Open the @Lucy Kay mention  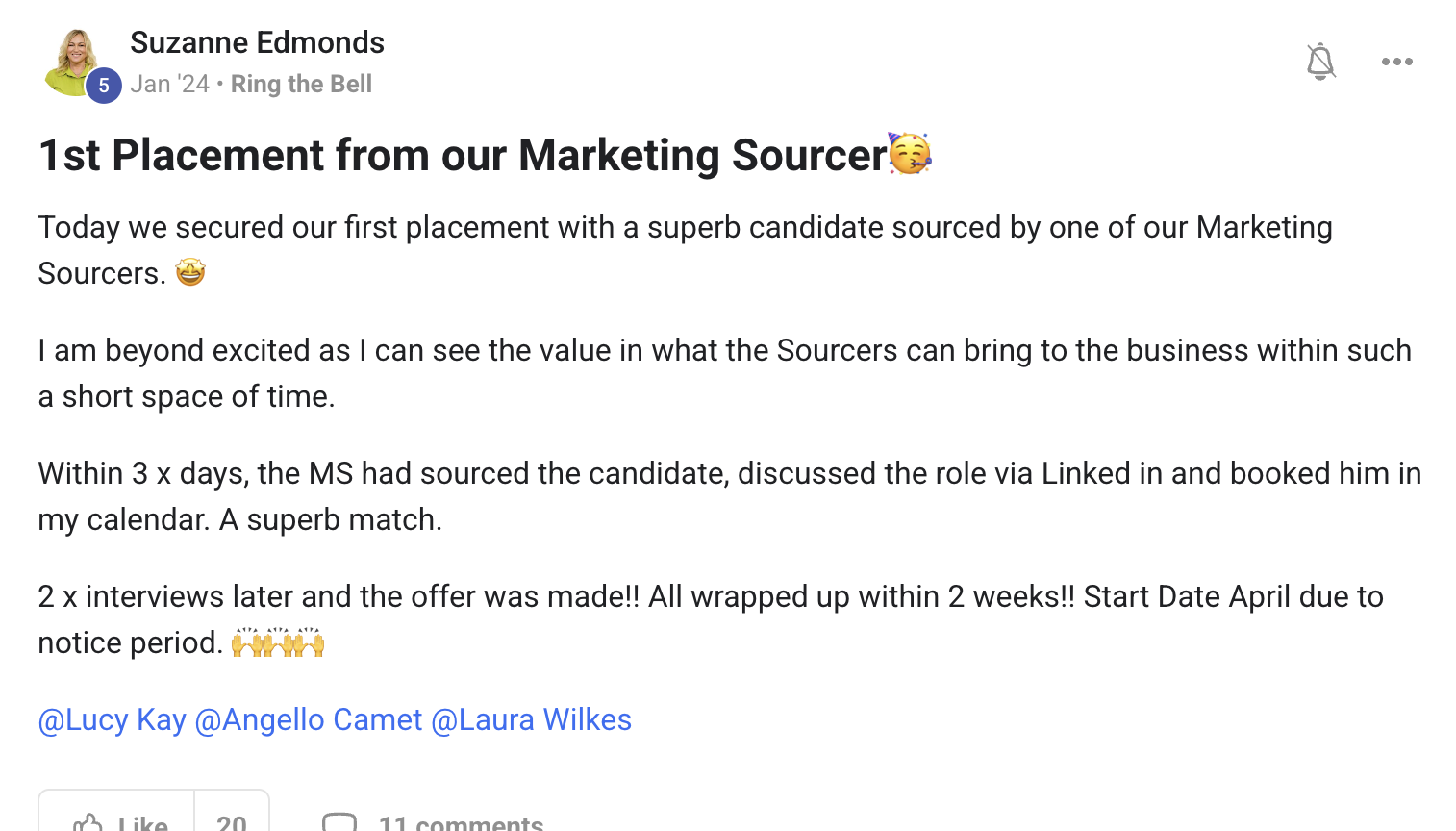click(112, 719)
